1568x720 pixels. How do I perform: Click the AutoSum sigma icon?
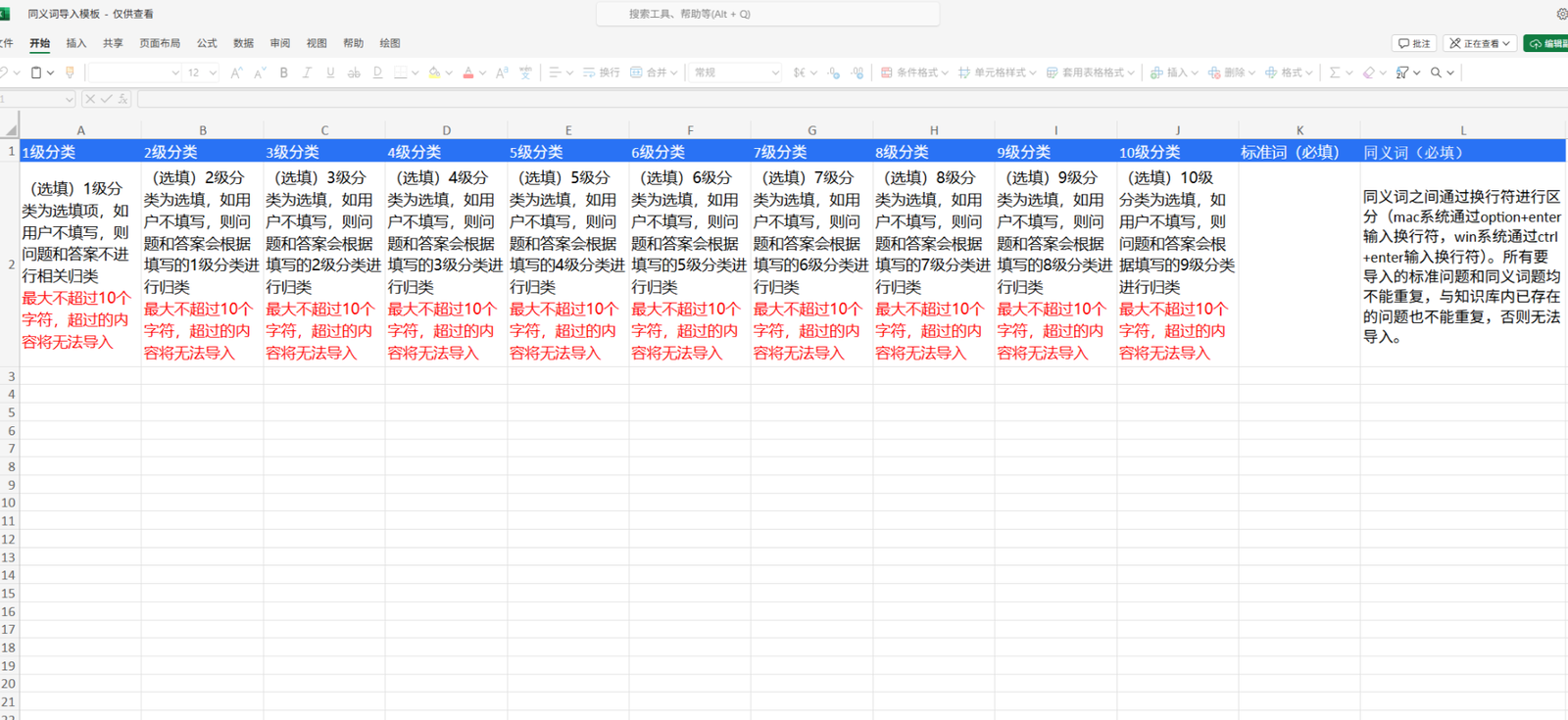[x=1334, y=72]
